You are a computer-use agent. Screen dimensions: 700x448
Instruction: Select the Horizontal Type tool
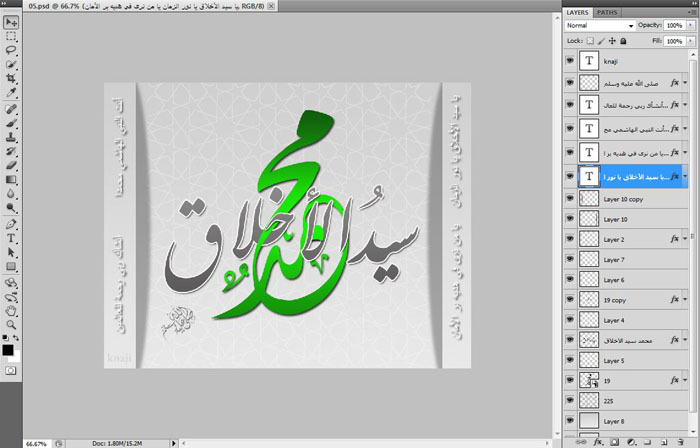(11, 239)
